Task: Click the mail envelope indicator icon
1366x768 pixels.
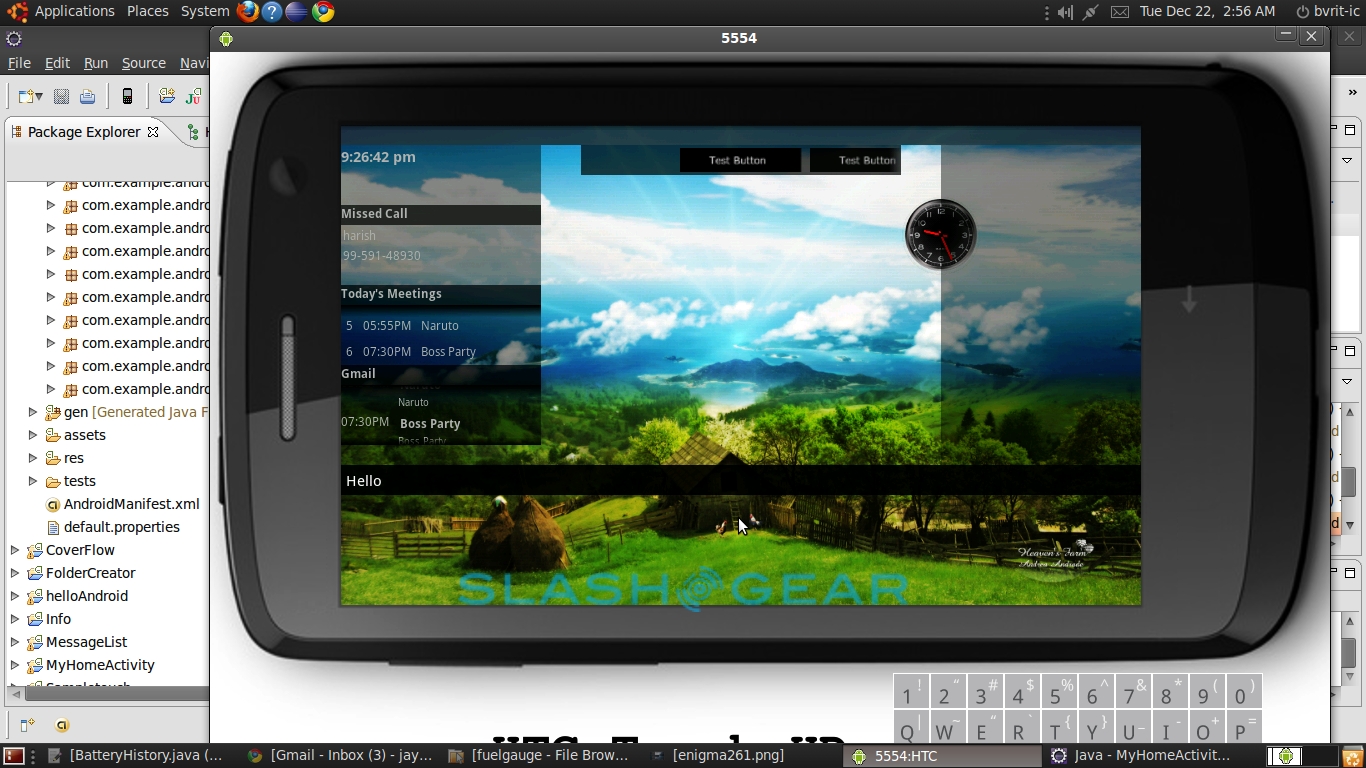Action: [x=1120, y=12]
